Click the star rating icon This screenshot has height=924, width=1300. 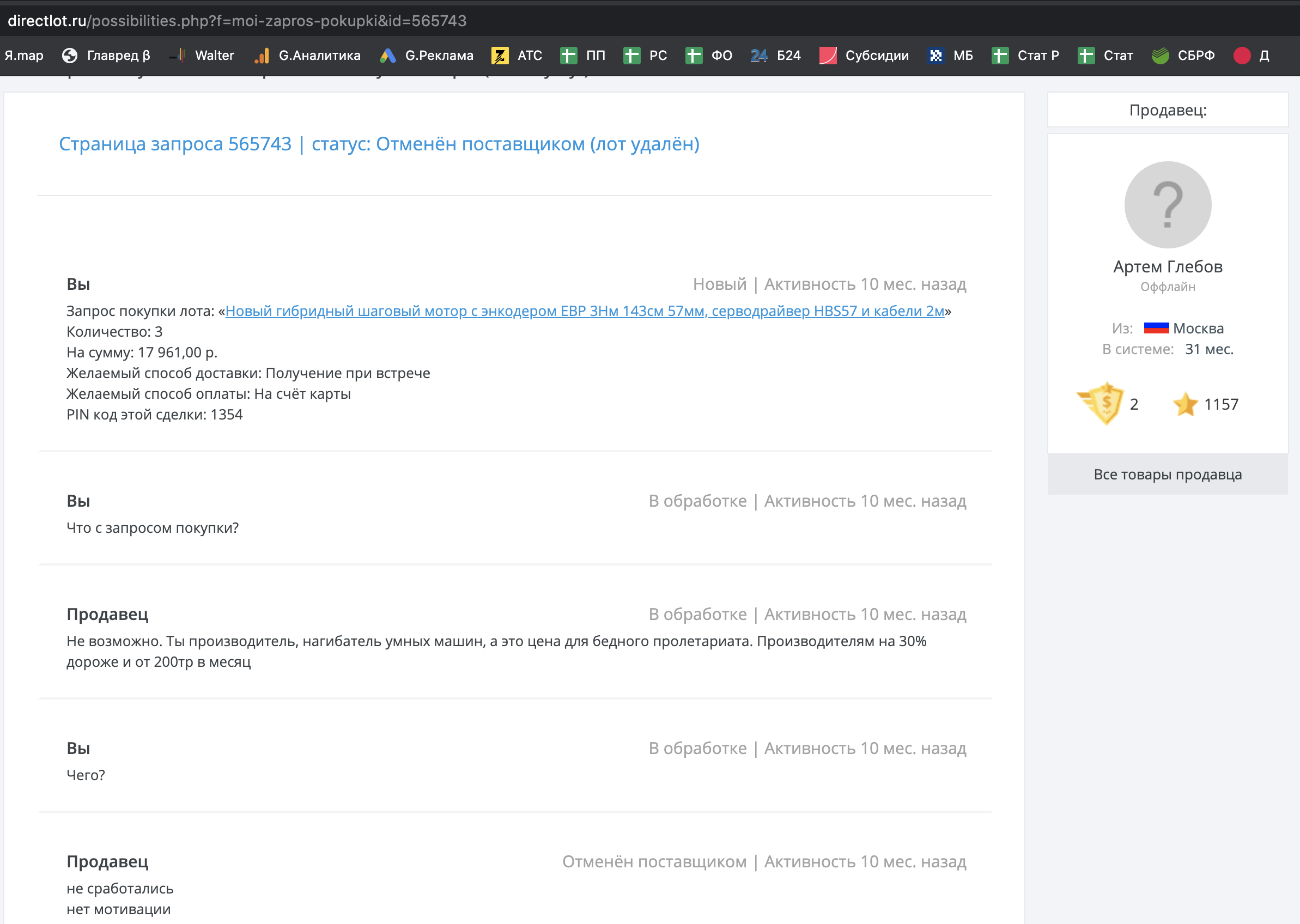point(1185,404)
